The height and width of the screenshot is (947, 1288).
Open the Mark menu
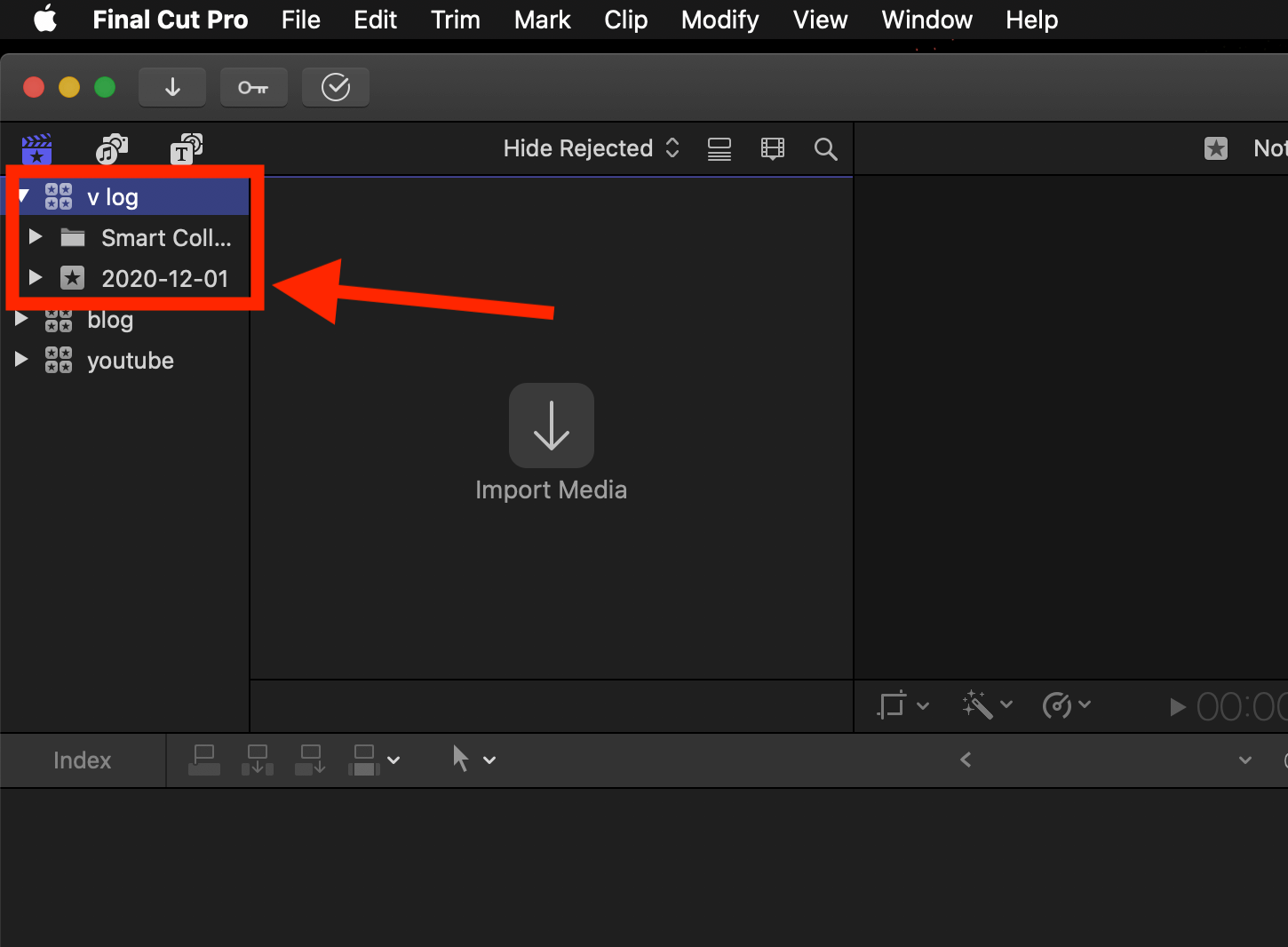point(542,20)
